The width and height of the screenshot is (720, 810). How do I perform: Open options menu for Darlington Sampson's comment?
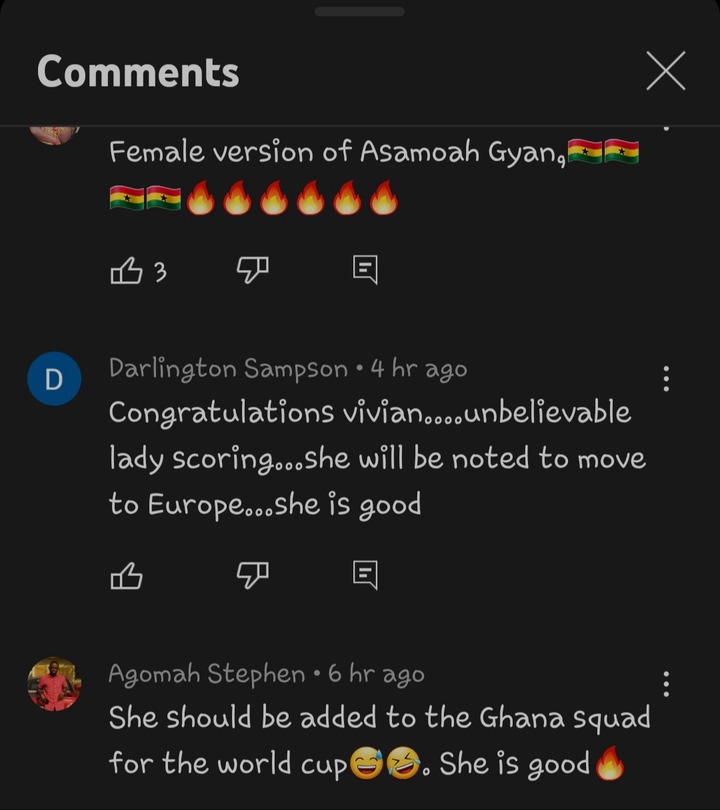666,379
